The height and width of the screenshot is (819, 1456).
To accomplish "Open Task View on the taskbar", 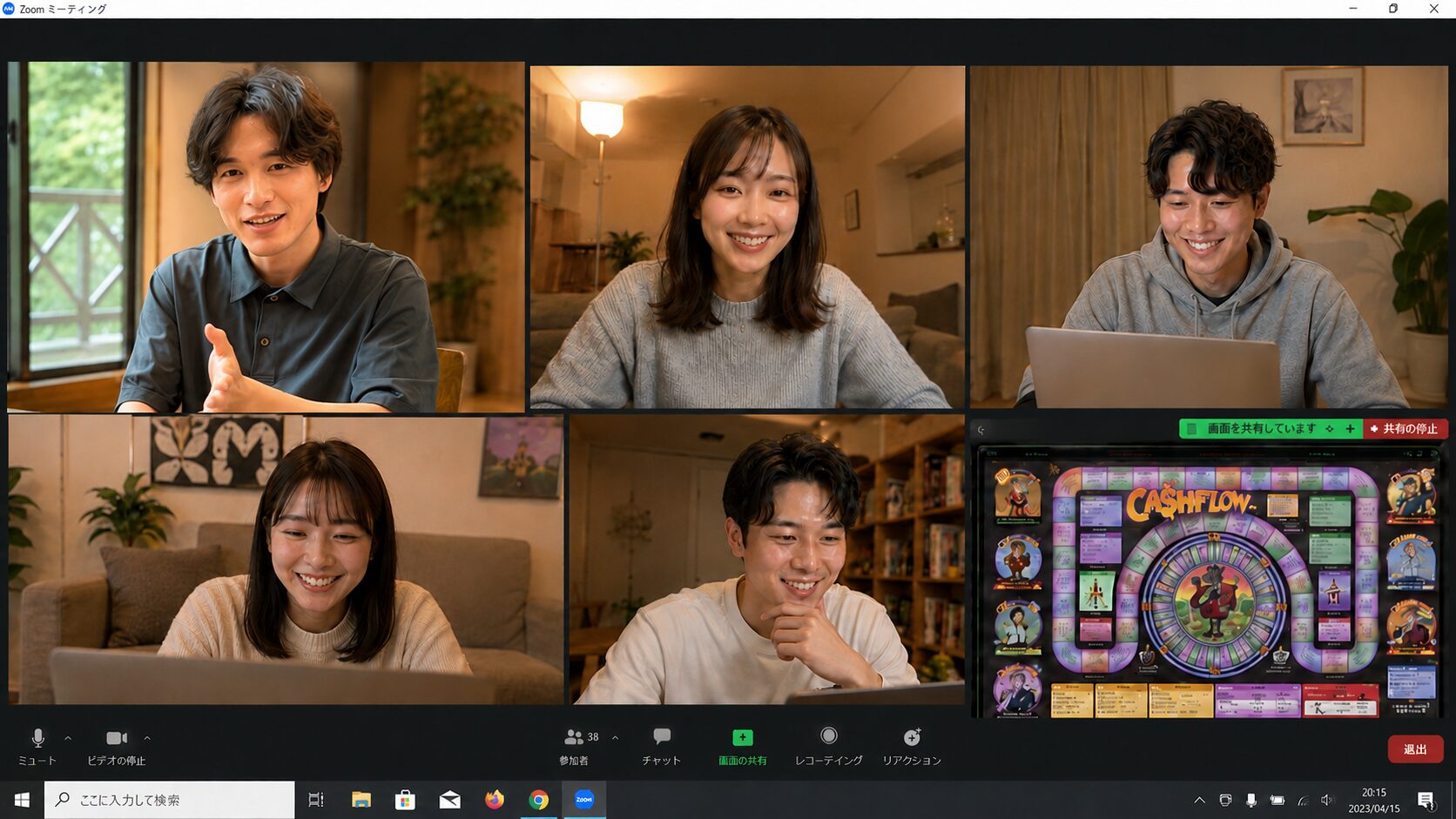I will tap(316, 800).
